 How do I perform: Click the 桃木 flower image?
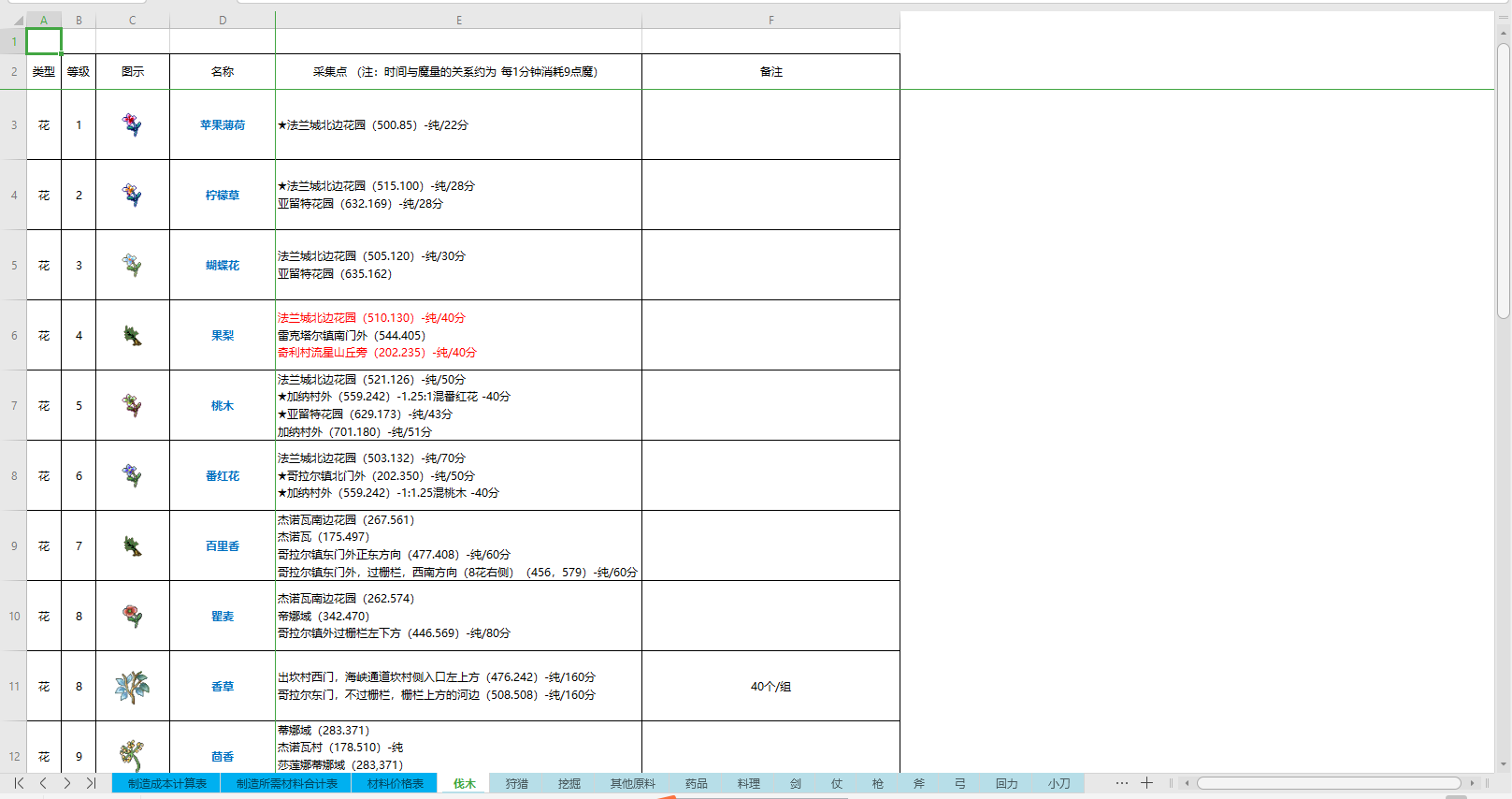(132, 405)
